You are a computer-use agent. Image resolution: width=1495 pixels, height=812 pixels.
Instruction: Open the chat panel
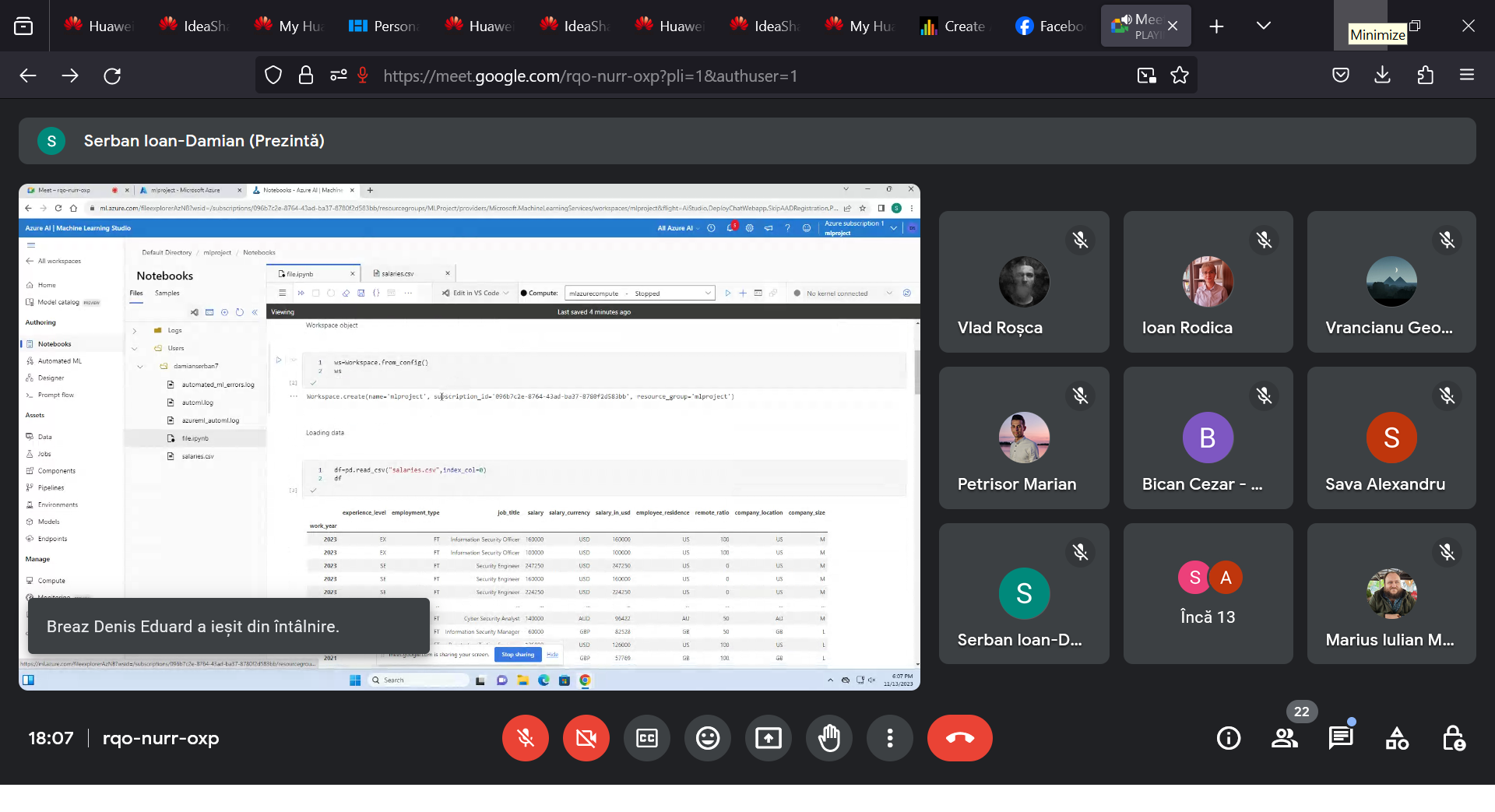(x=1341, y=738)
